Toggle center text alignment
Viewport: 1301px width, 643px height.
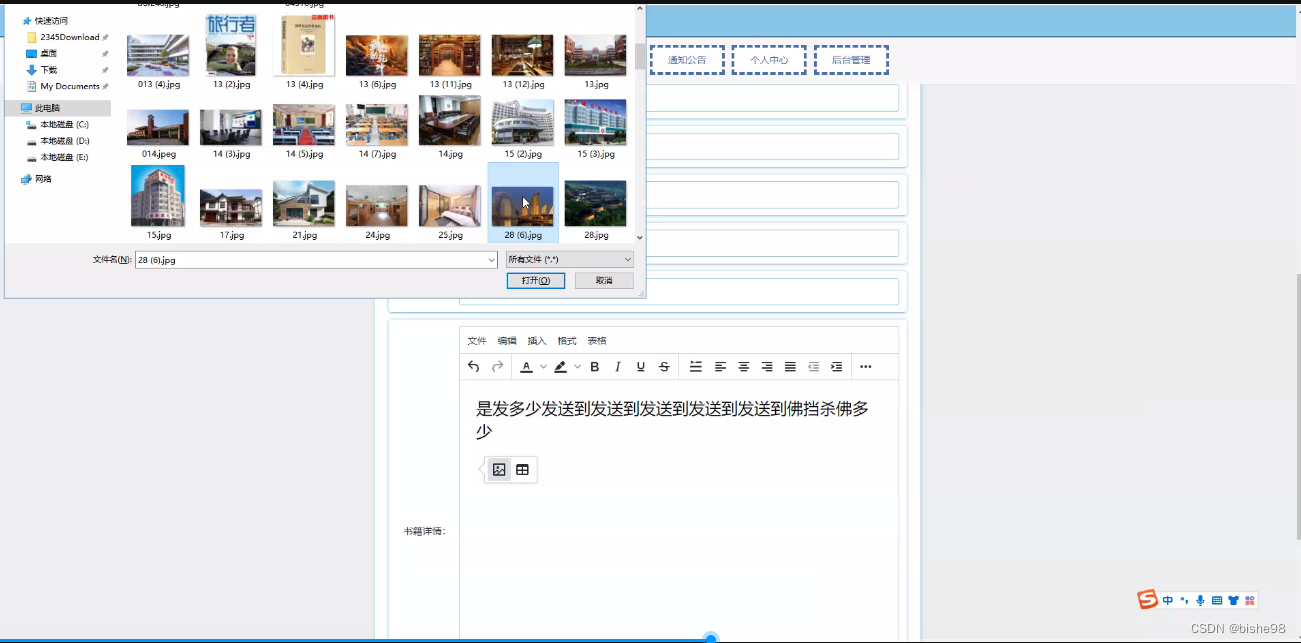(744, 367)
